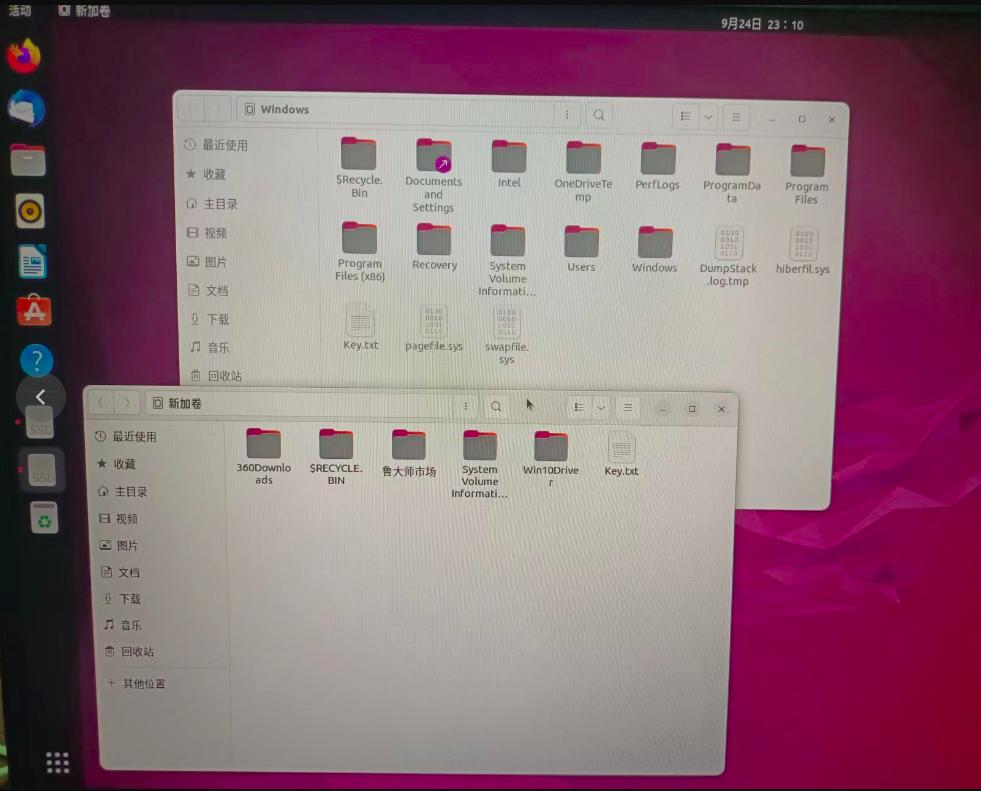Open an SSD drive from the dock
981x791 pixels.
27,470
